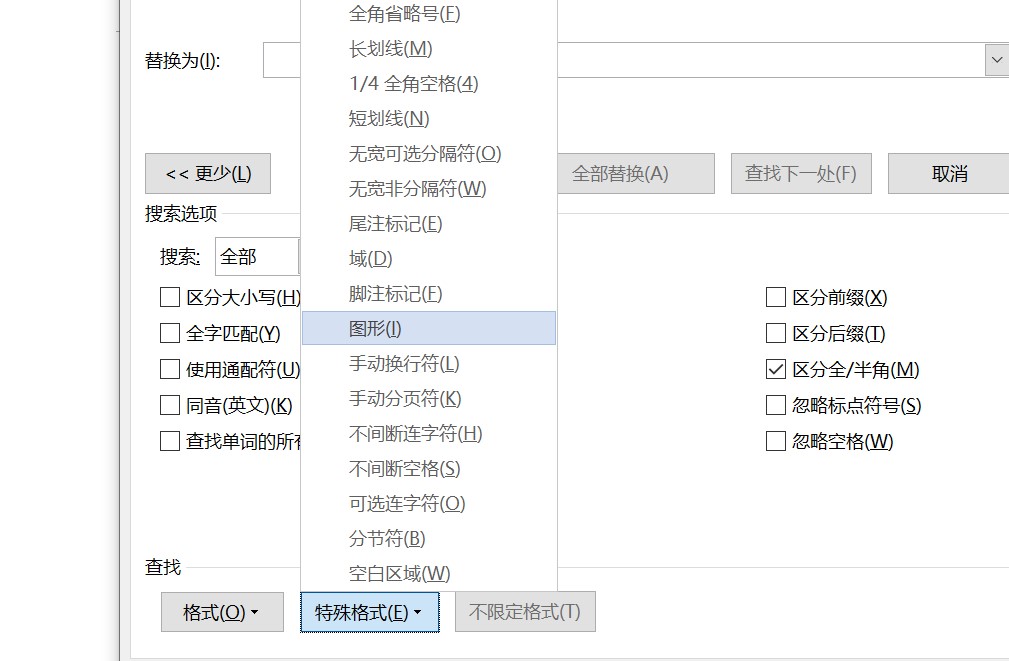Open the 替换为 combo box arrow
The height and width of the screenshot is (661, 1009).
tap(996, 60)
